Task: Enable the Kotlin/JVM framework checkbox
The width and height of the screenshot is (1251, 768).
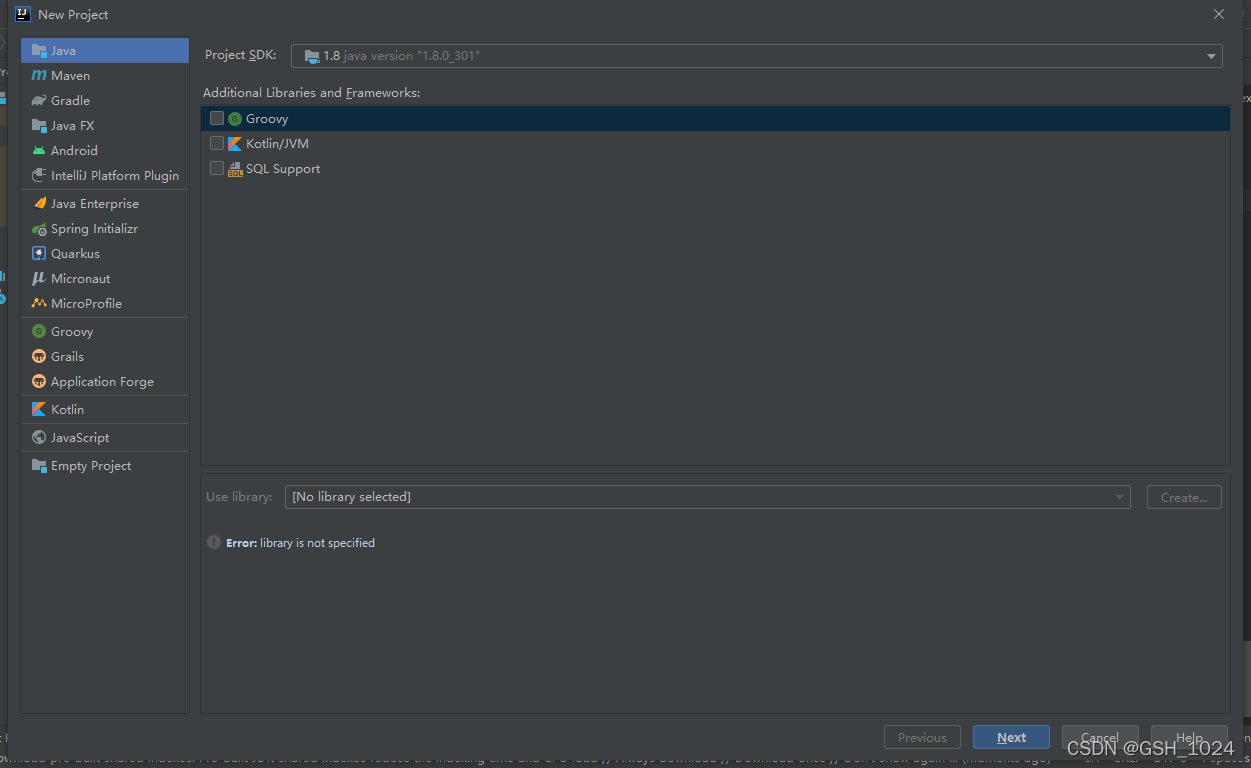Action: click(217, 143)
